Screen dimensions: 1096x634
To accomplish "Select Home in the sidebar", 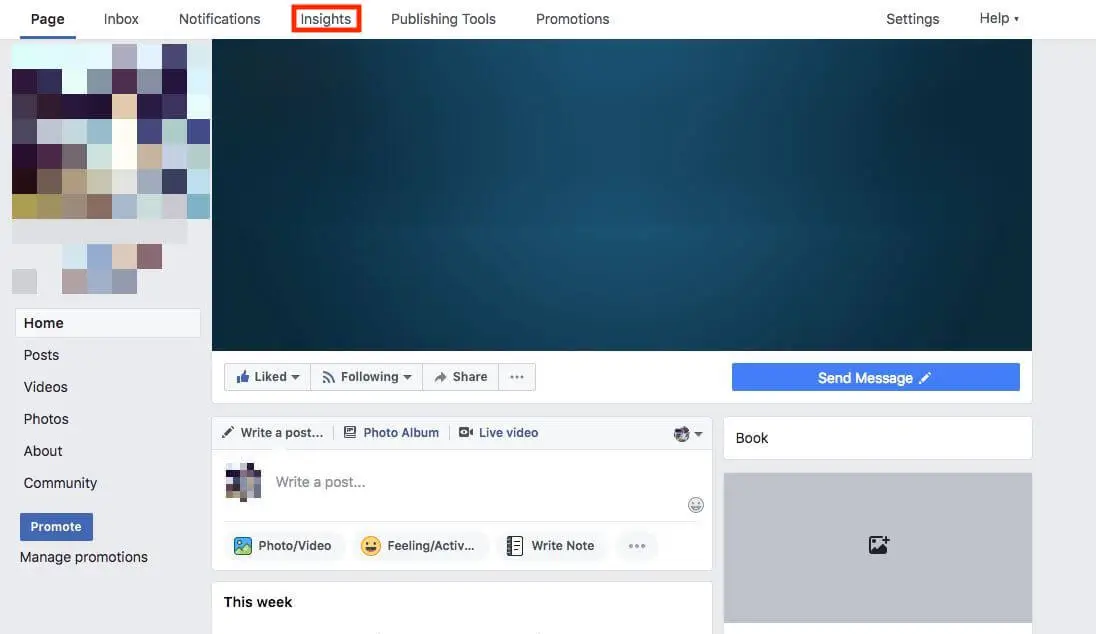I will (108, 323).
